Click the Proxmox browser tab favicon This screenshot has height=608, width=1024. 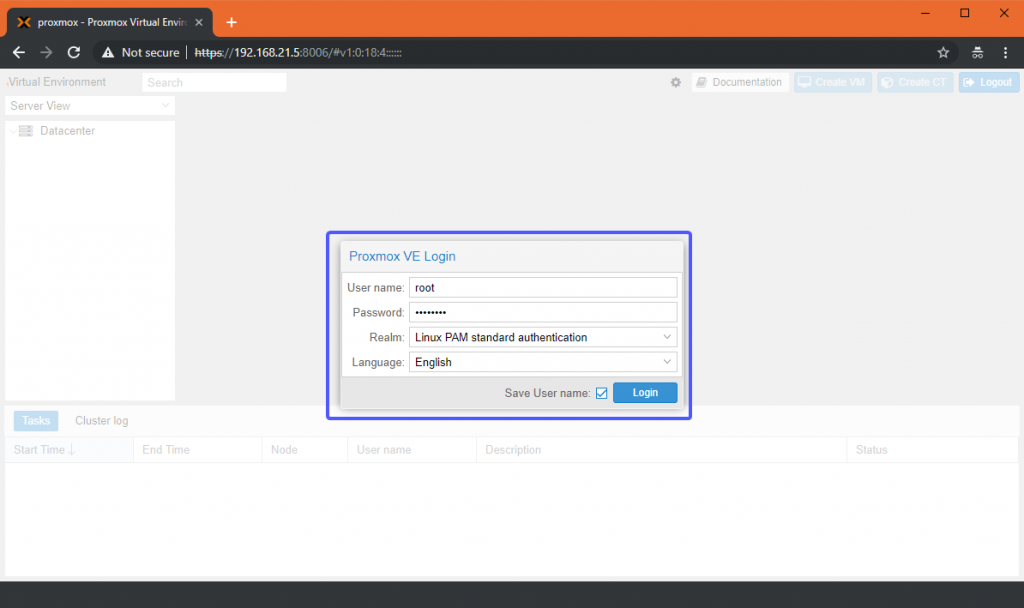(x=24, y=22)
